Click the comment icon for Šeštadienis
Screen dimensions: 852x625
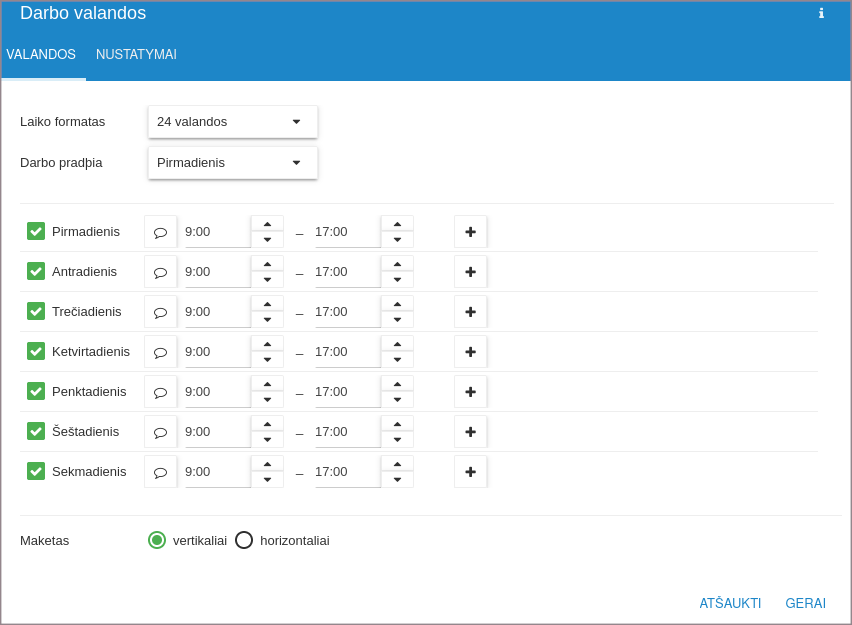[160, 432]
